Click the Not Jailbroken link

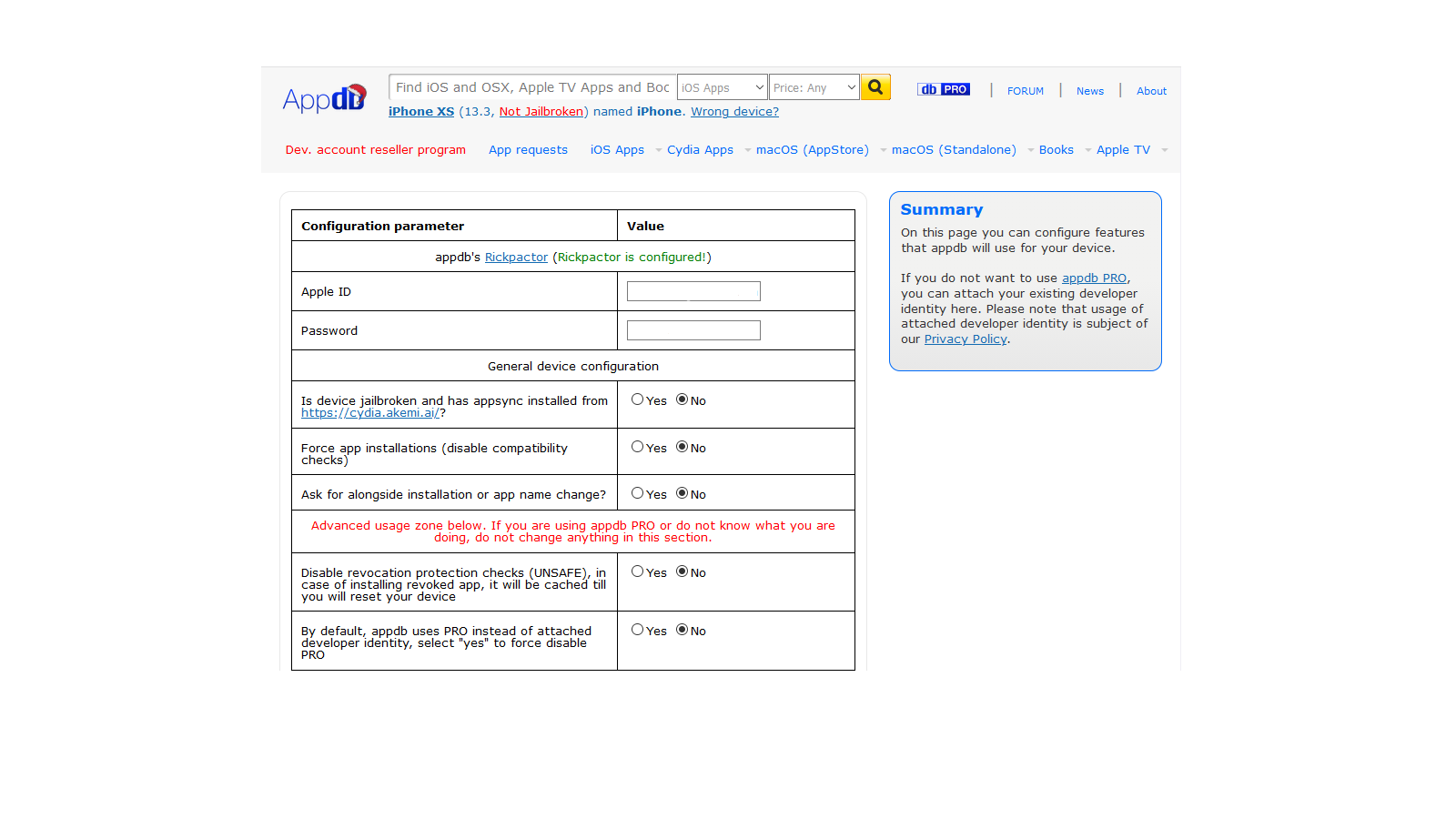(541, 112)
